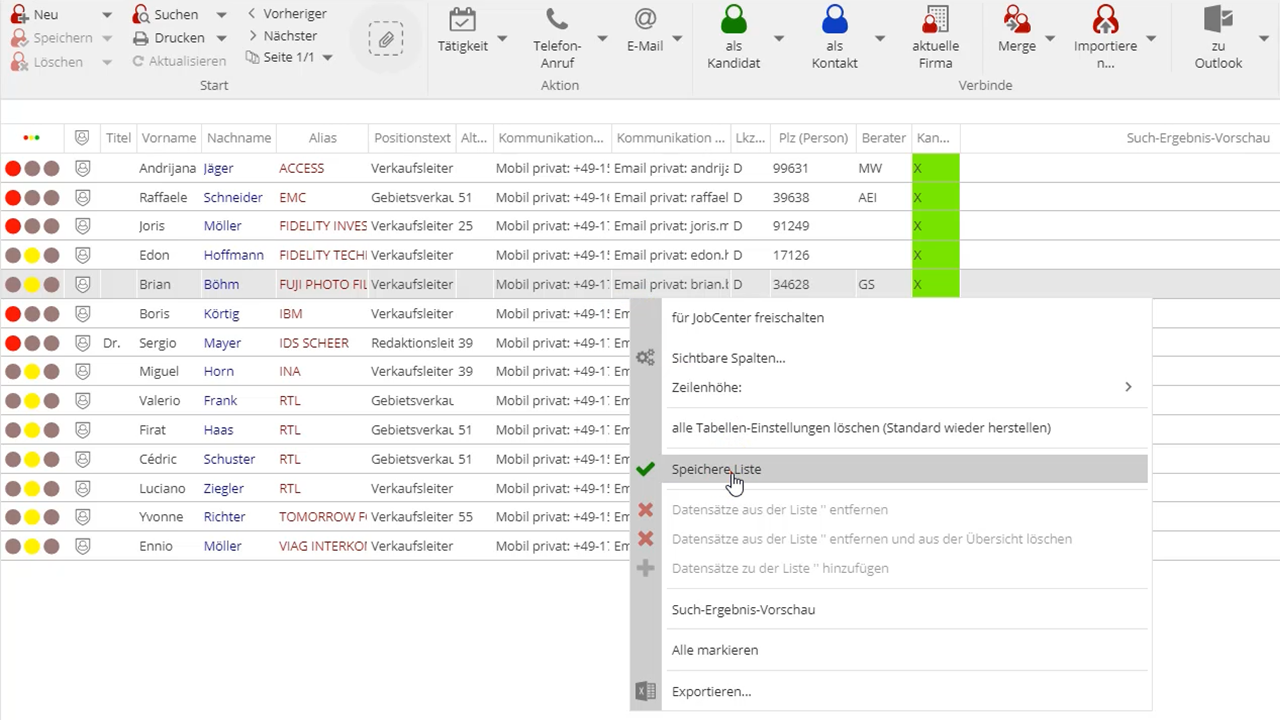Open the dropdown arrow next to Suchen
Viewport: 1280px width, 720px height.
tap(222, 15)
